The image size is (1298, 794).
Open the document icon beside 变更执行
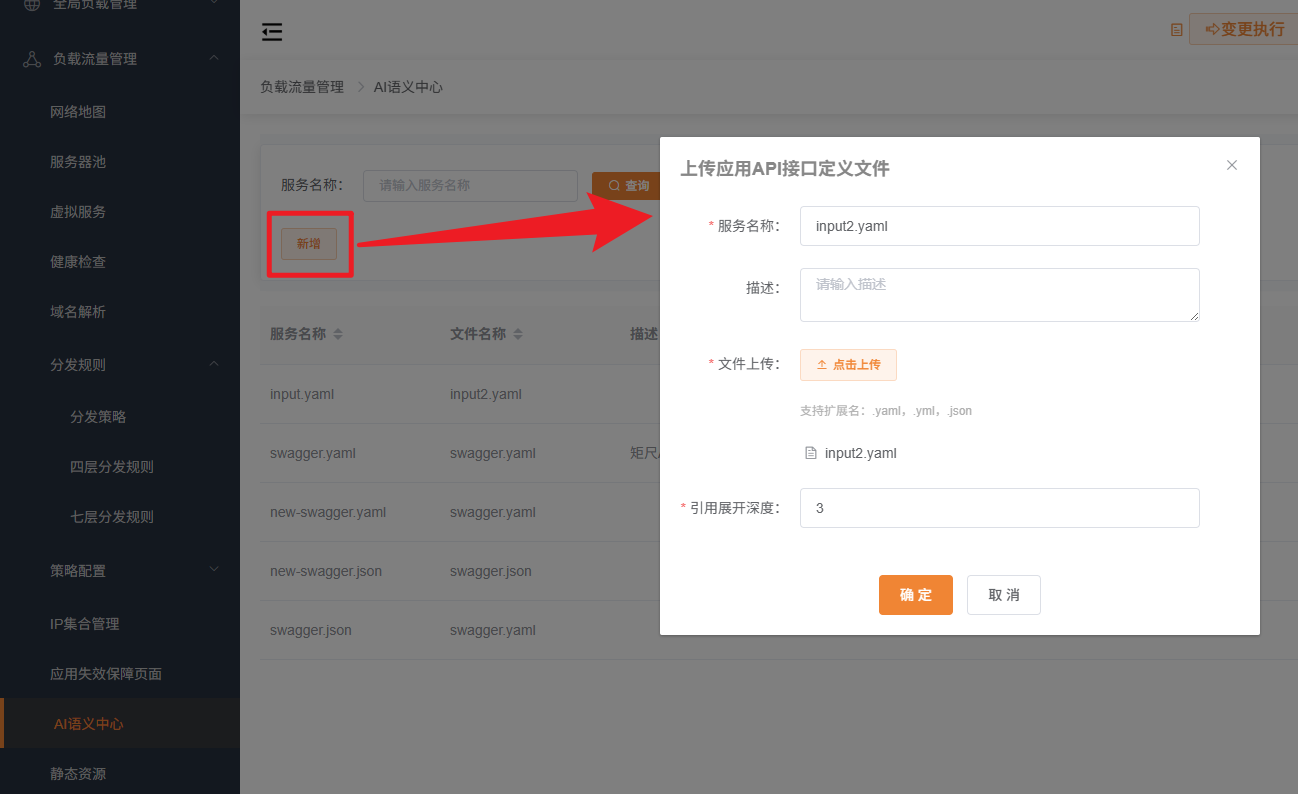[1177, 30]
